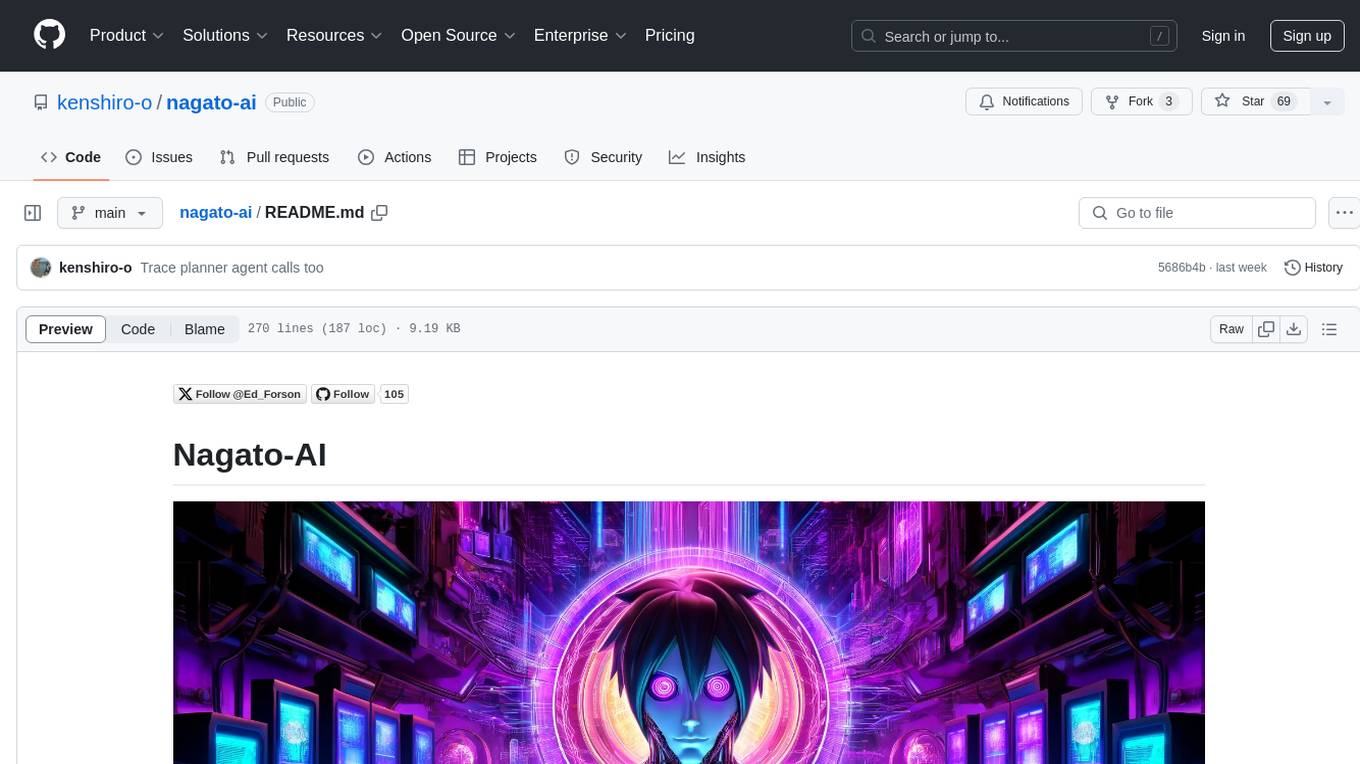This screenshot has width=1360, height=764.
Task: Open commit hash 5686b4b
Action: tap(1181, 267)
